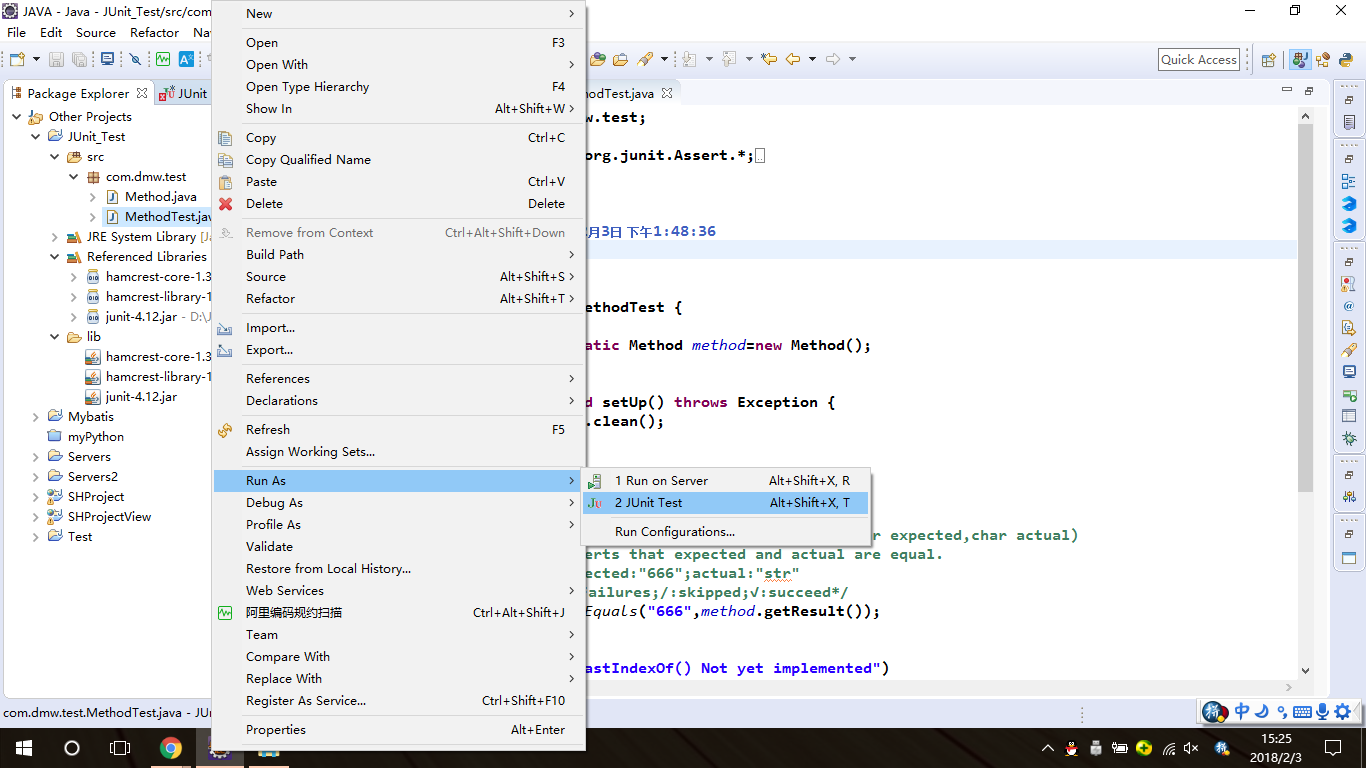Open the New wizard dropdown arrow
The image size is (1366, 768).
(37, 60)
